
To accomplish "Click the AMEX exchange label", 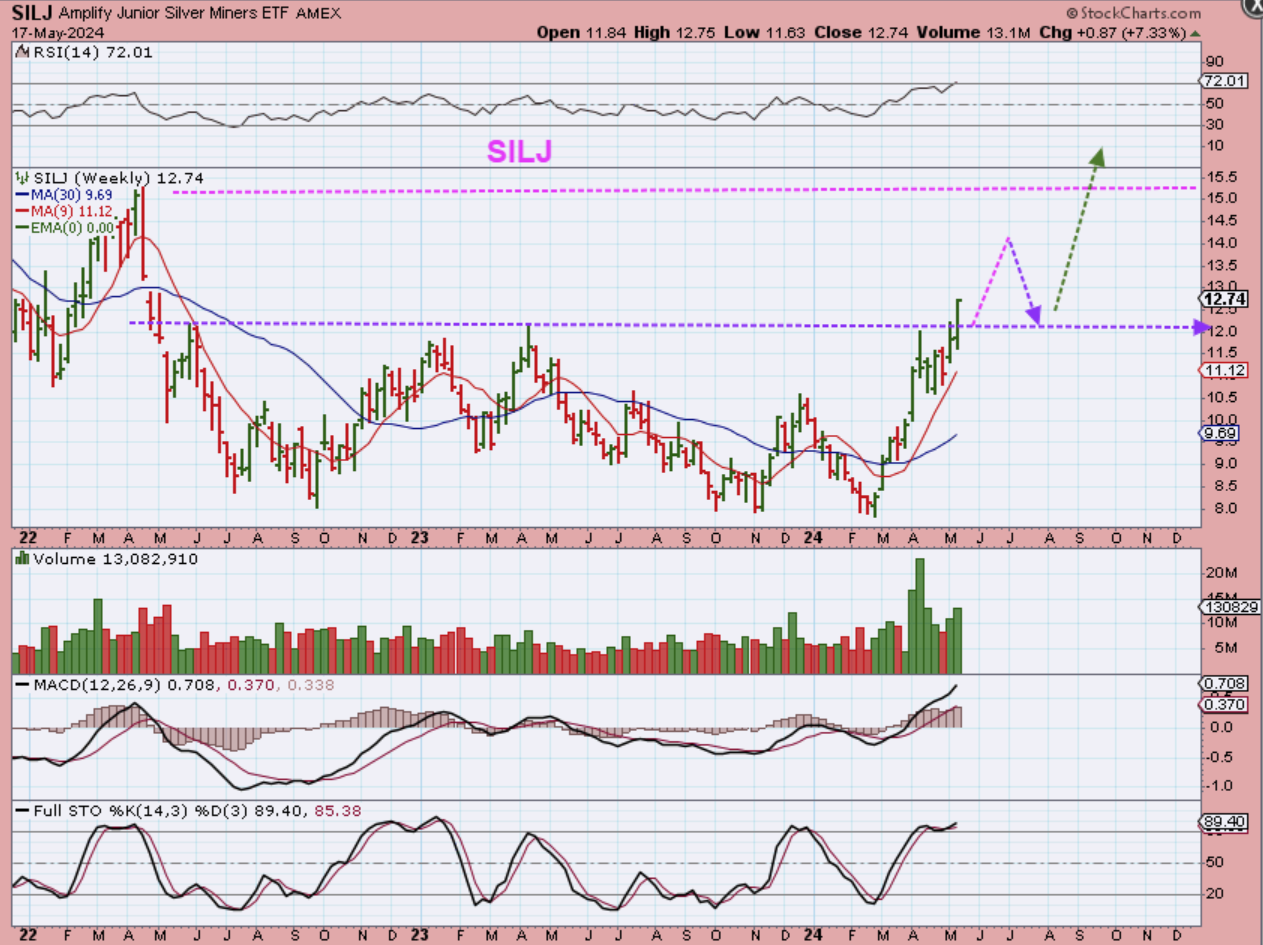I will 320,14.
